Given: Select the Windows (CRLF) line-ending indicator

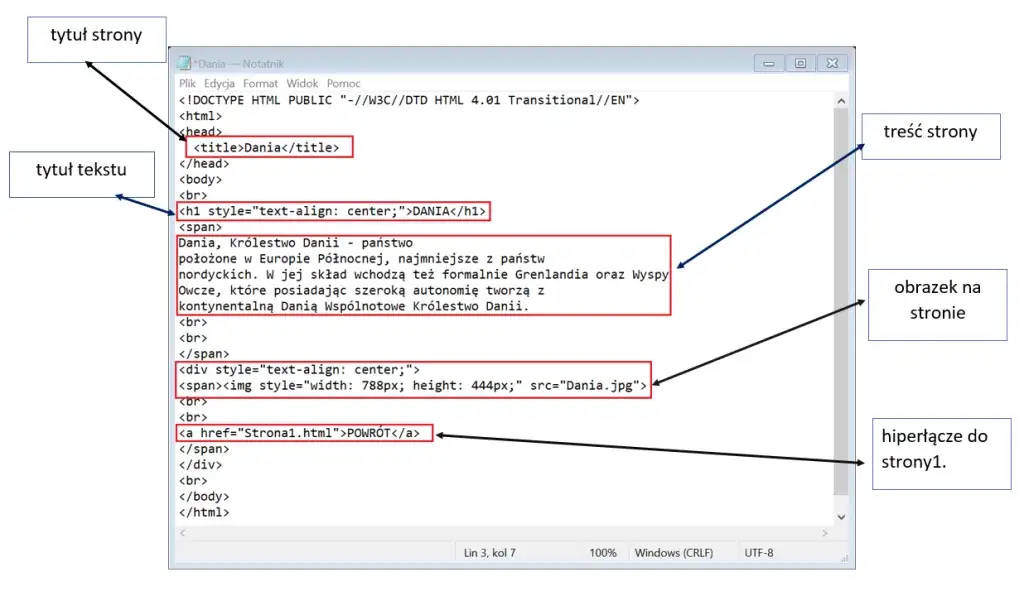Looking at the screenshot, I should point(677,551).
